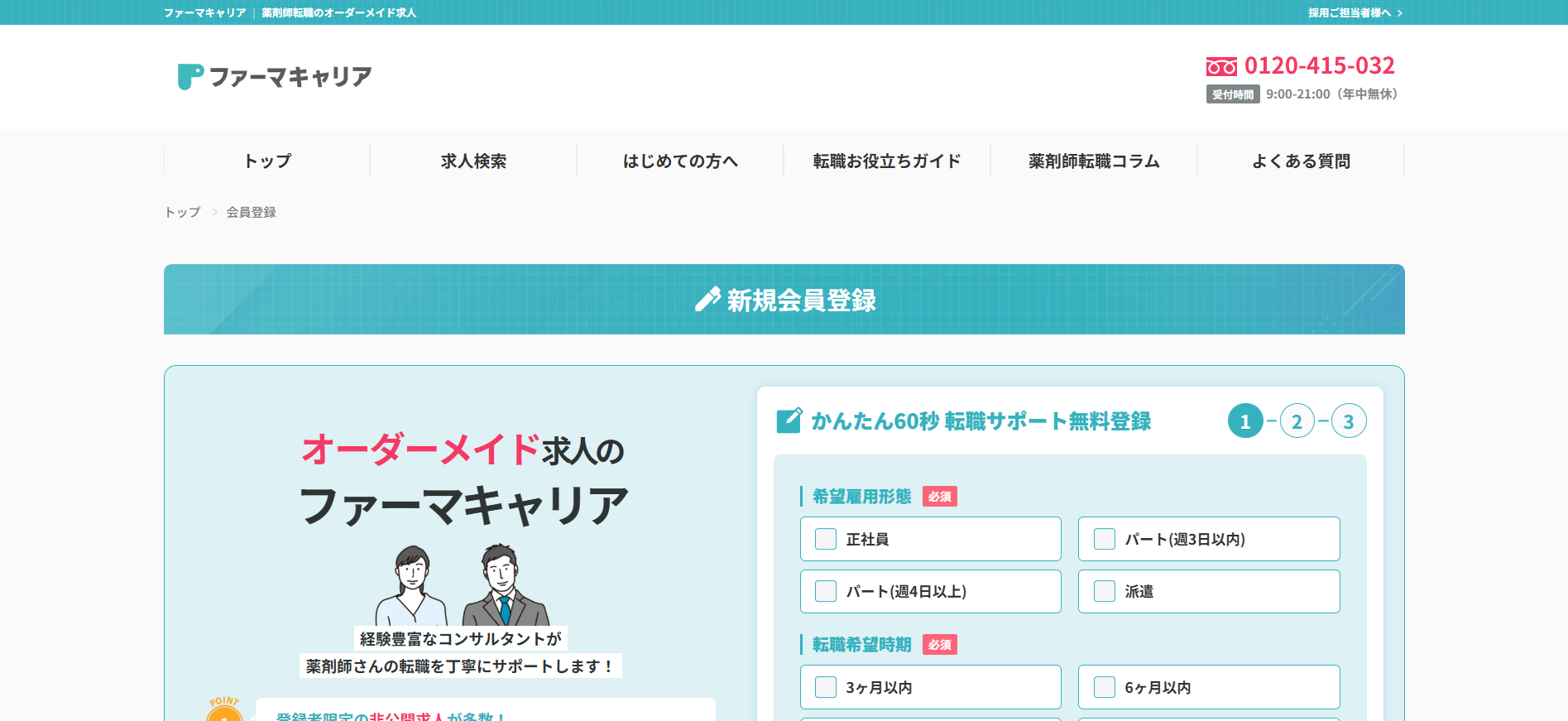Image resolution: width=1568 pixels, height=721 pixels.
Task: Open the 薬剤師転職コラム navigation item
Action: (1094, 161)
